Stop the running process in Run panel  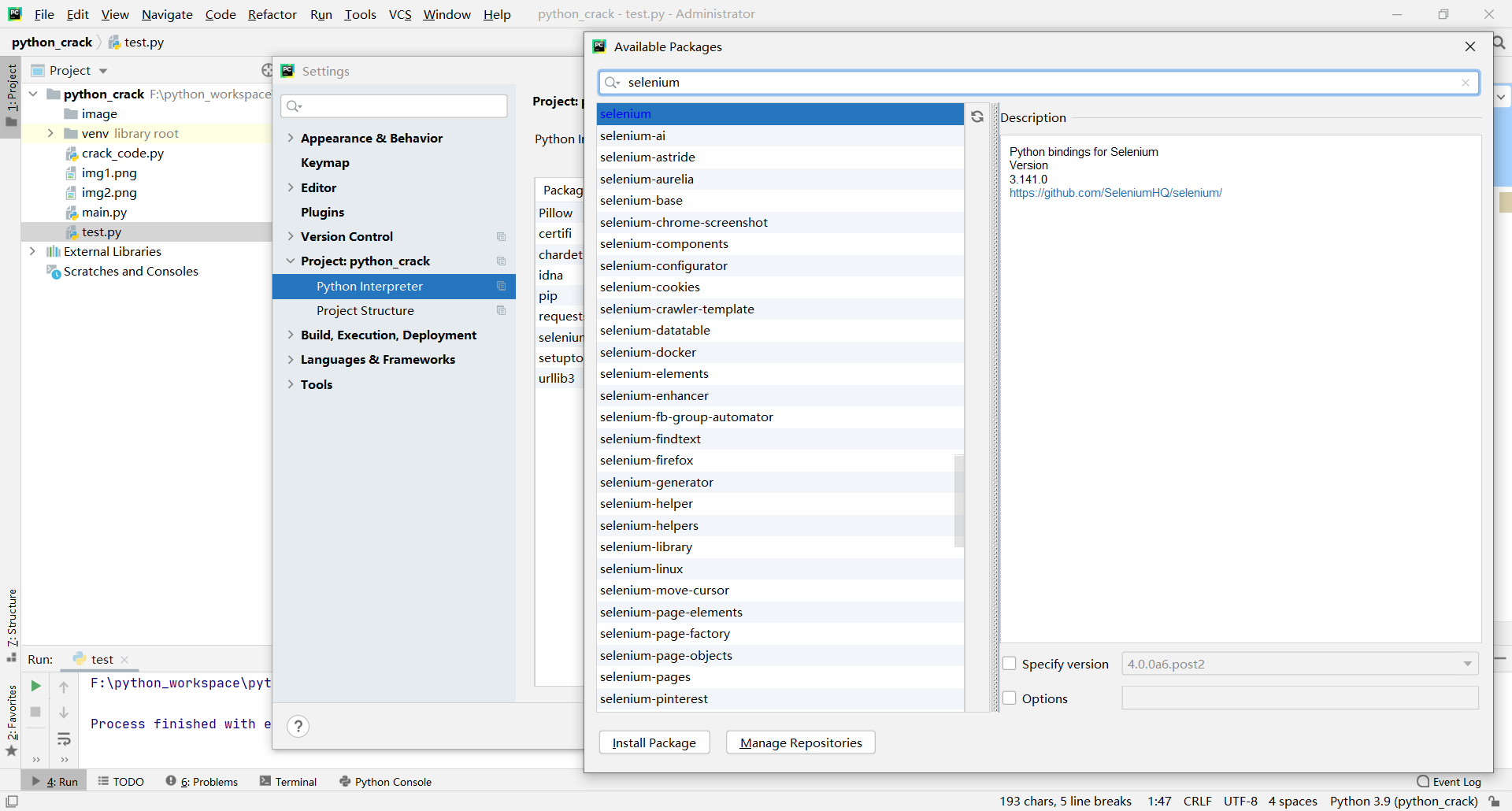click(35, 712)
